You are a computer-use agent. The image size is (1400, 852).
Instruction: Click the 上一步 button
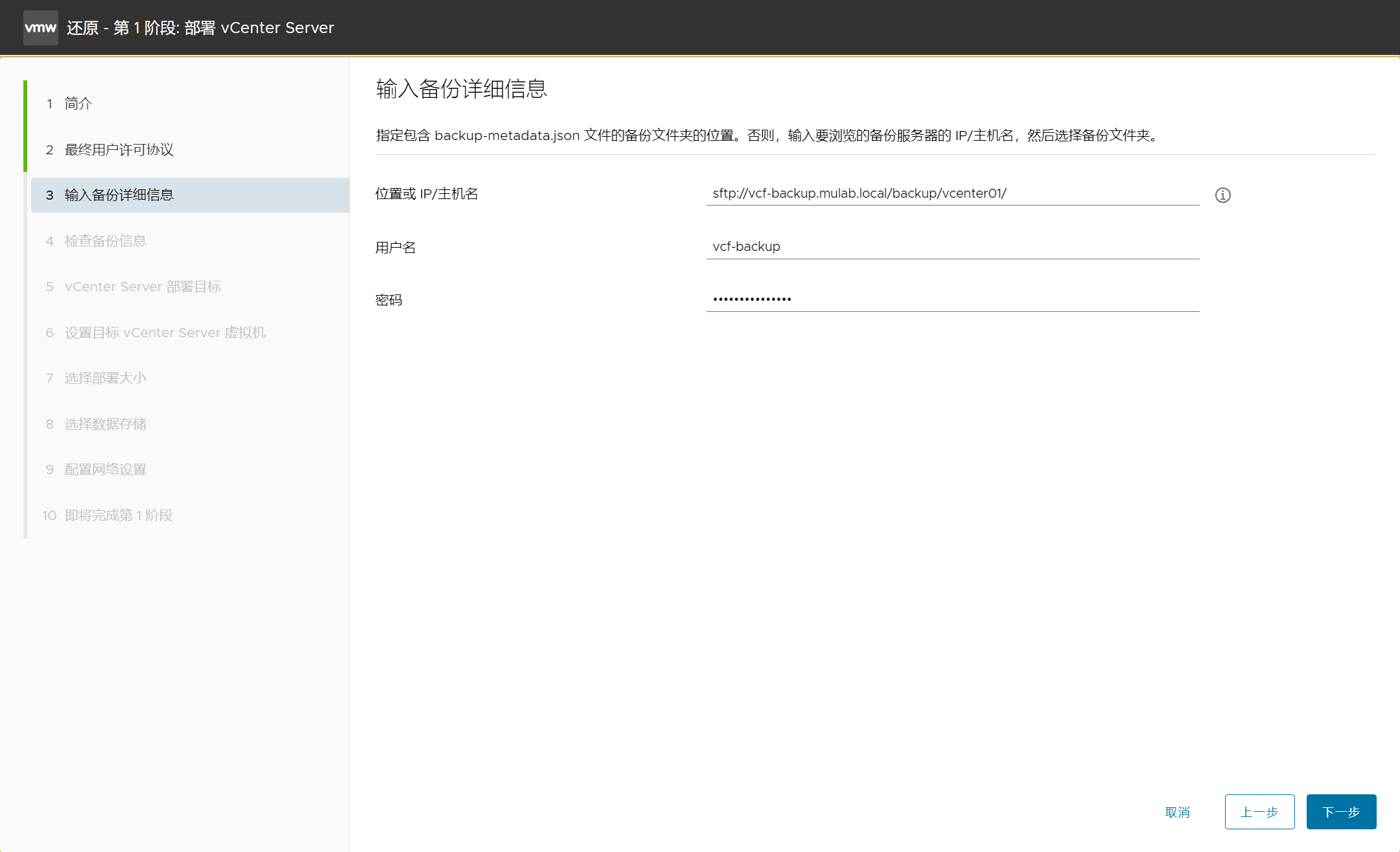(1259, 812)
